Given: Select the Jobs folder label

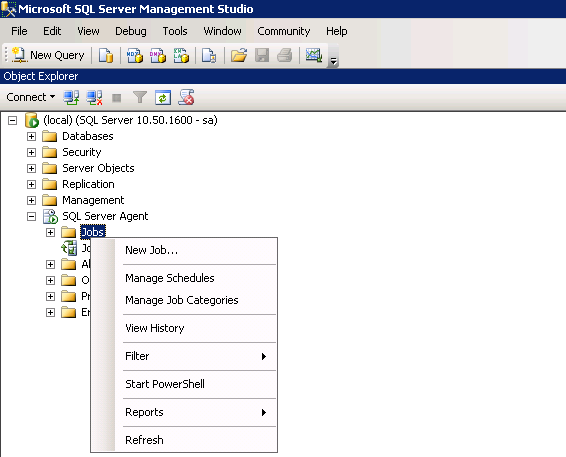Looking at the screenshot, I should (x=93, y=232).
